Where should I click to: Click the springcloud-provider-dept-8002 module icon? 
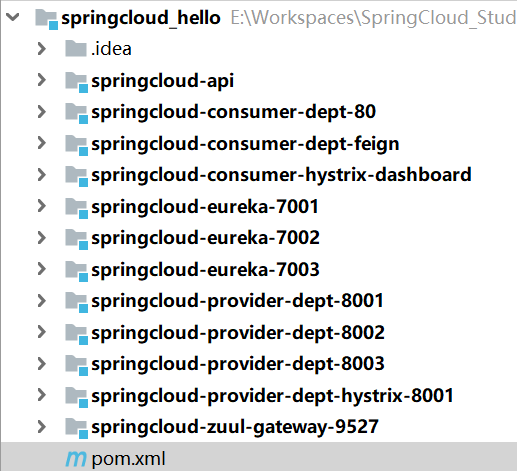click(x=77, y=334)
